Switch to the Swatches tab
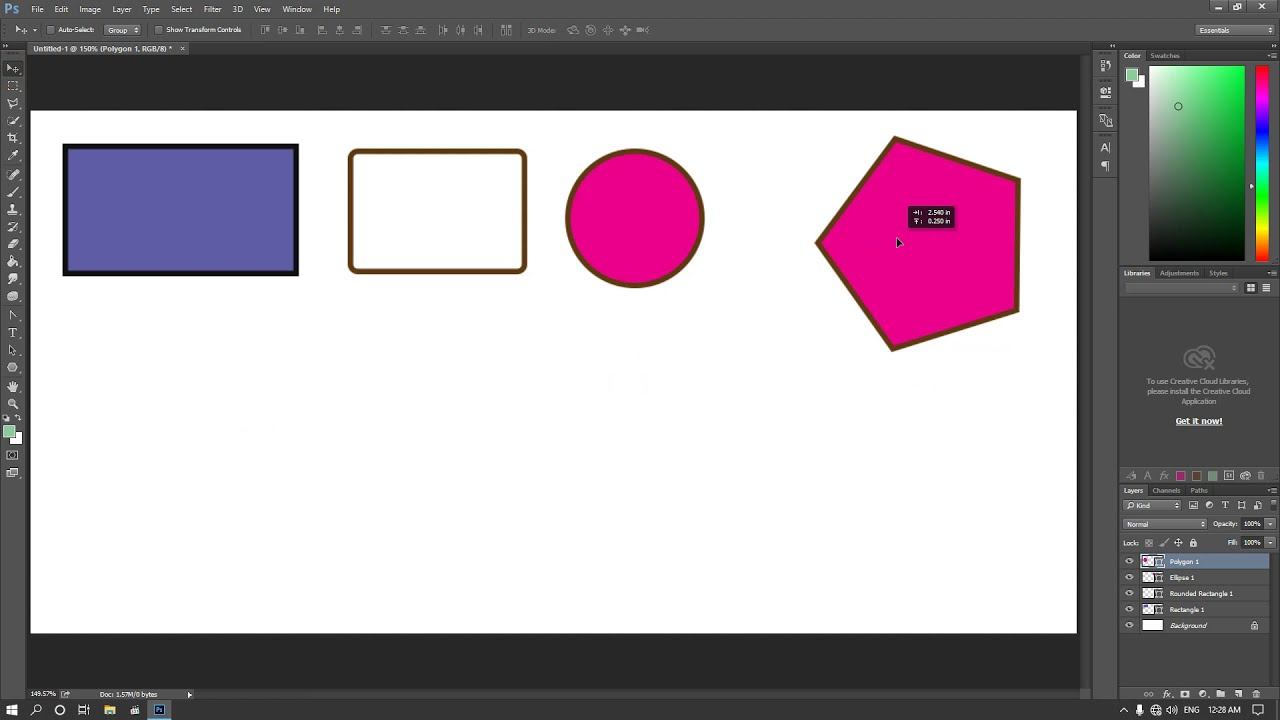1280x720 pixels. pos(1165,56)
